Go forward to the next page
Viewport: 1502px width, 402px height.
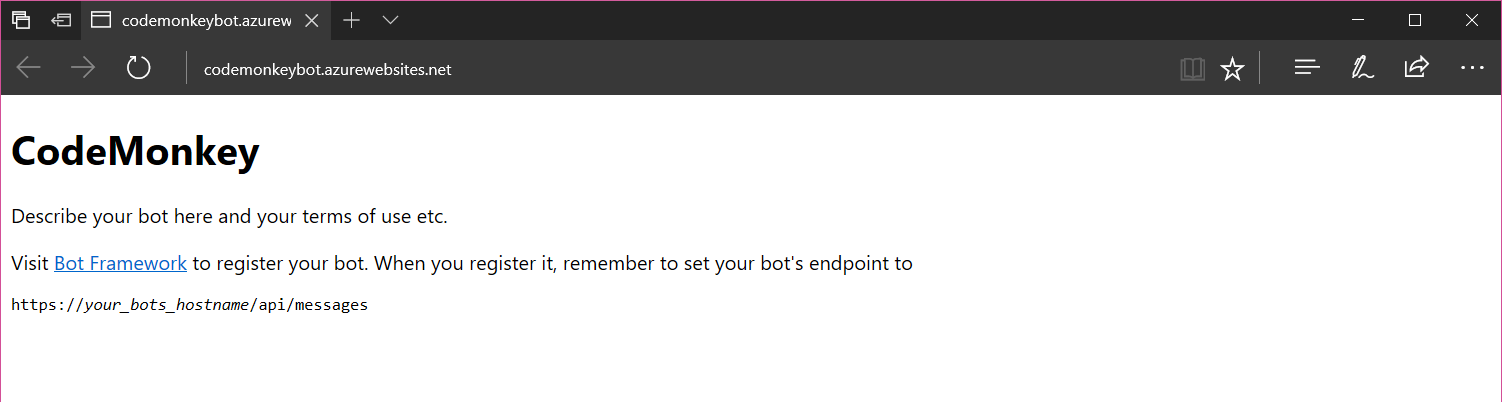(x=83, y=68)
